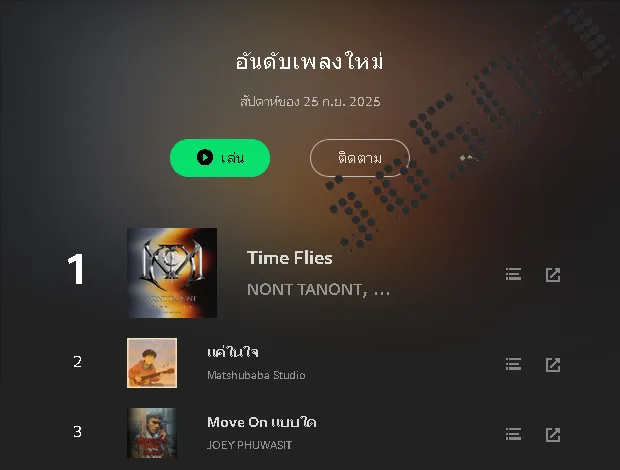The height and width of the screenshot is (470, 620).
Task: Click the list icon for Time Flies
Action: pyautogui.click(x=513, y=274)
